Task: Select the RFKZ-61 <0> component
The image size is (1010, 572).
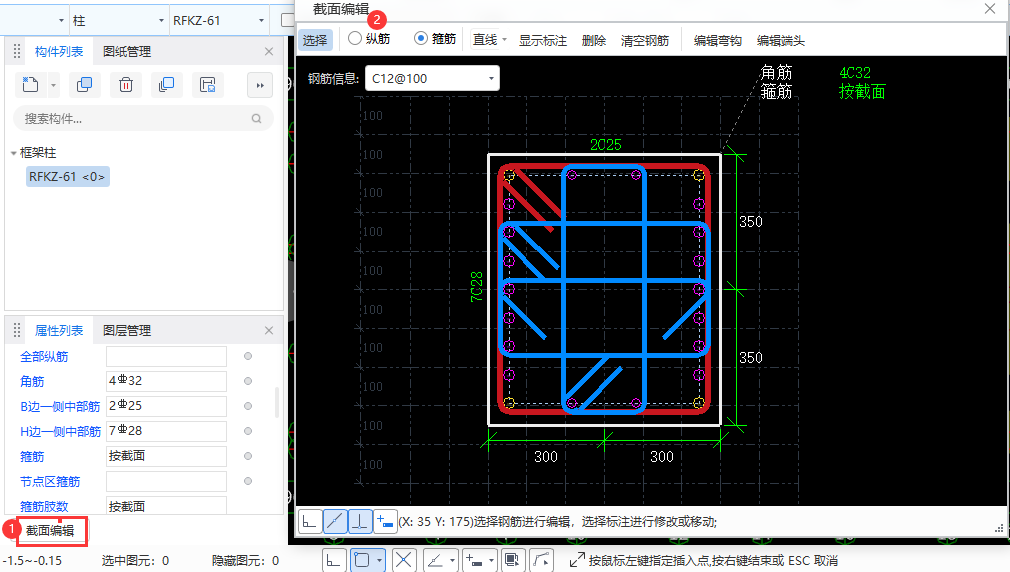Action: pos(67,176)
